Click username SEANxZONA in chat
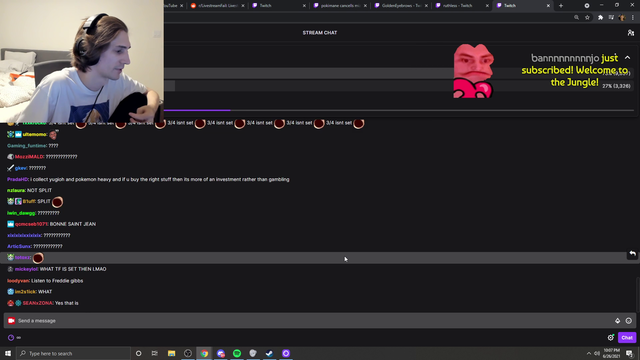Image resolution: width=640 pixels, height=360 pixels. (x=38, y=303)
